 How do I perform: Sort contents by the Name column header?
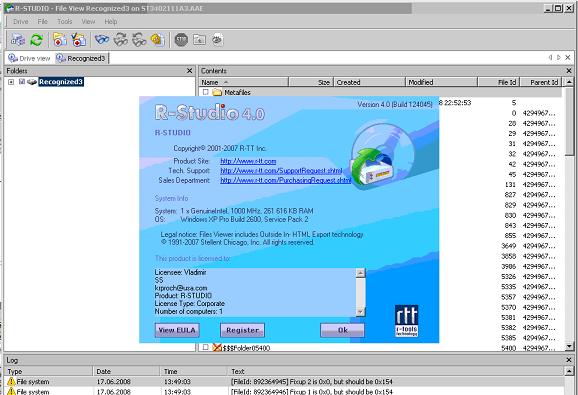[243, 82]
